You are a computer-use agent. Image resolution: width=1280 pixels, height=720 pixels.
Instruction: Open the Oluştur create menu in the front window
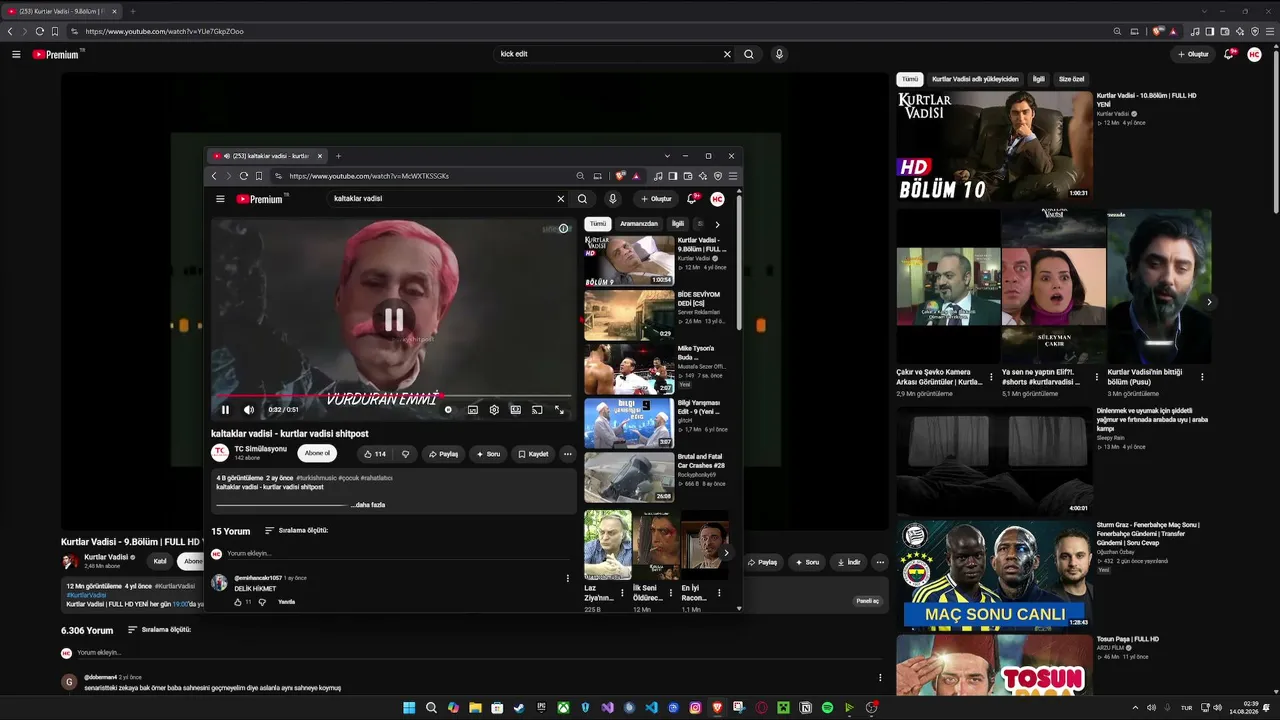pyautogui.click(x=657, y=199)
